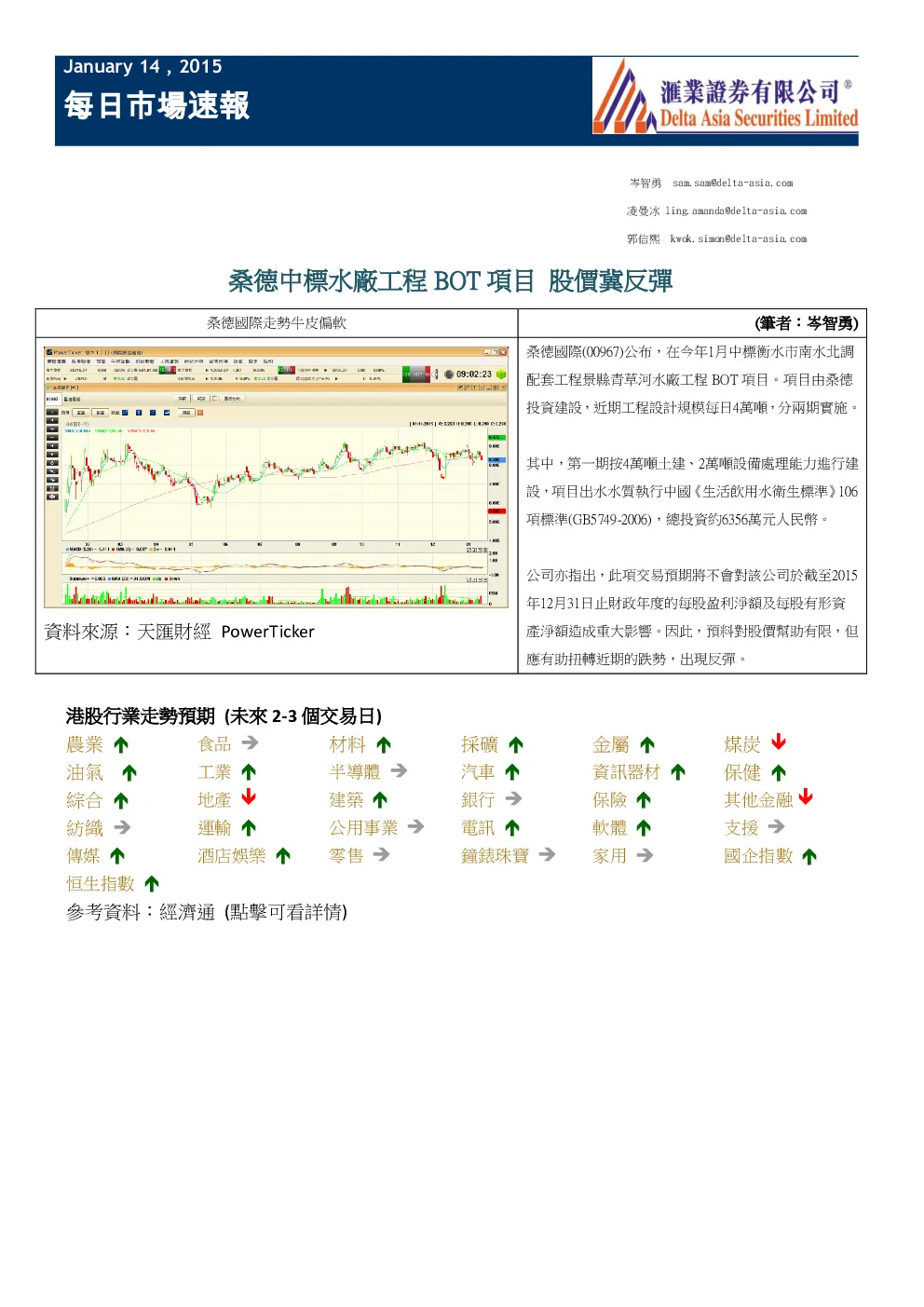Click the green up arrow beside 採礦
The width and height of the screenshot is (924, 1307).
click(x=516, y=745)
